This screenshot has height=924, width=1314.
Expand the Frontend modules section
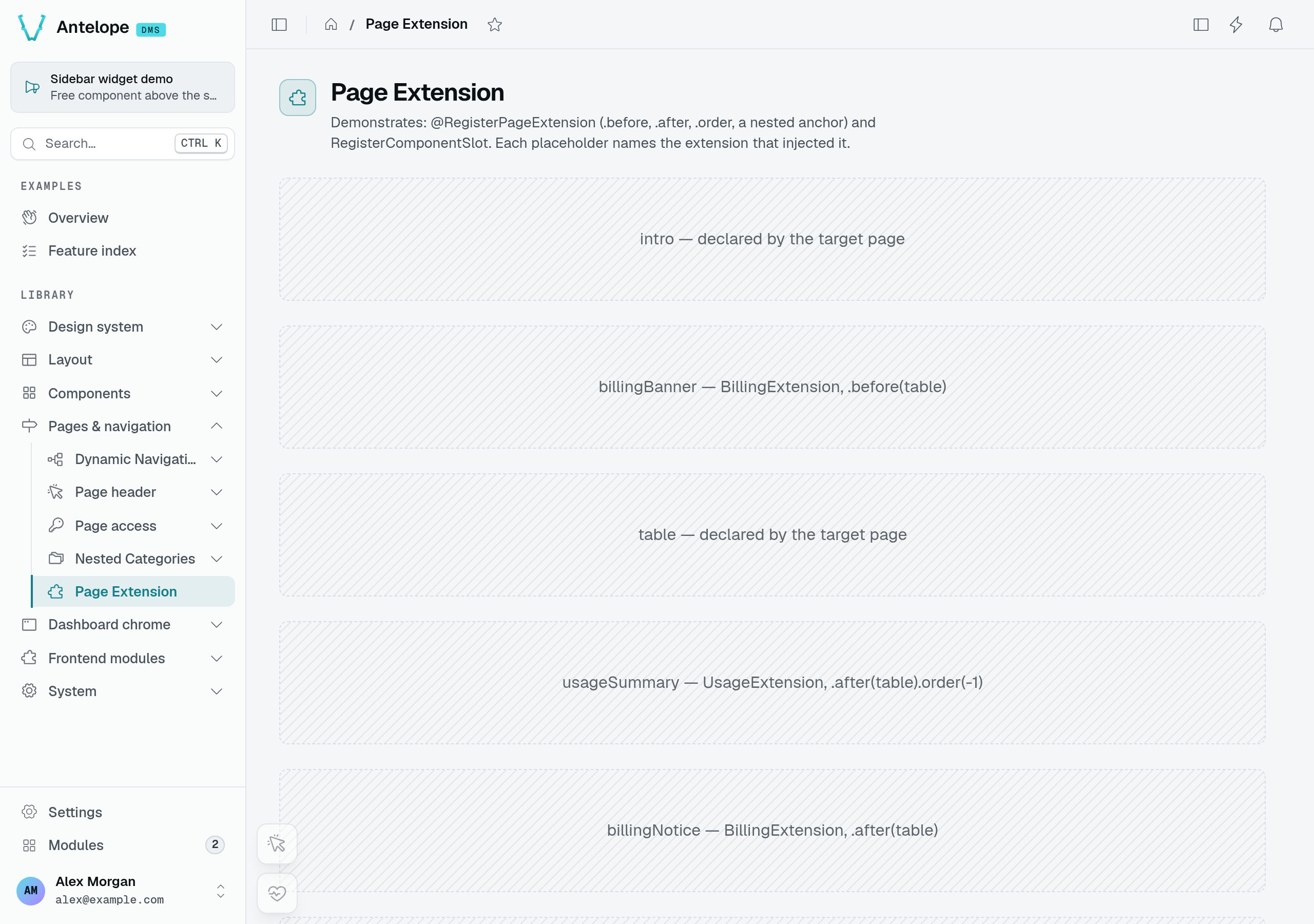tap(123, 658)
